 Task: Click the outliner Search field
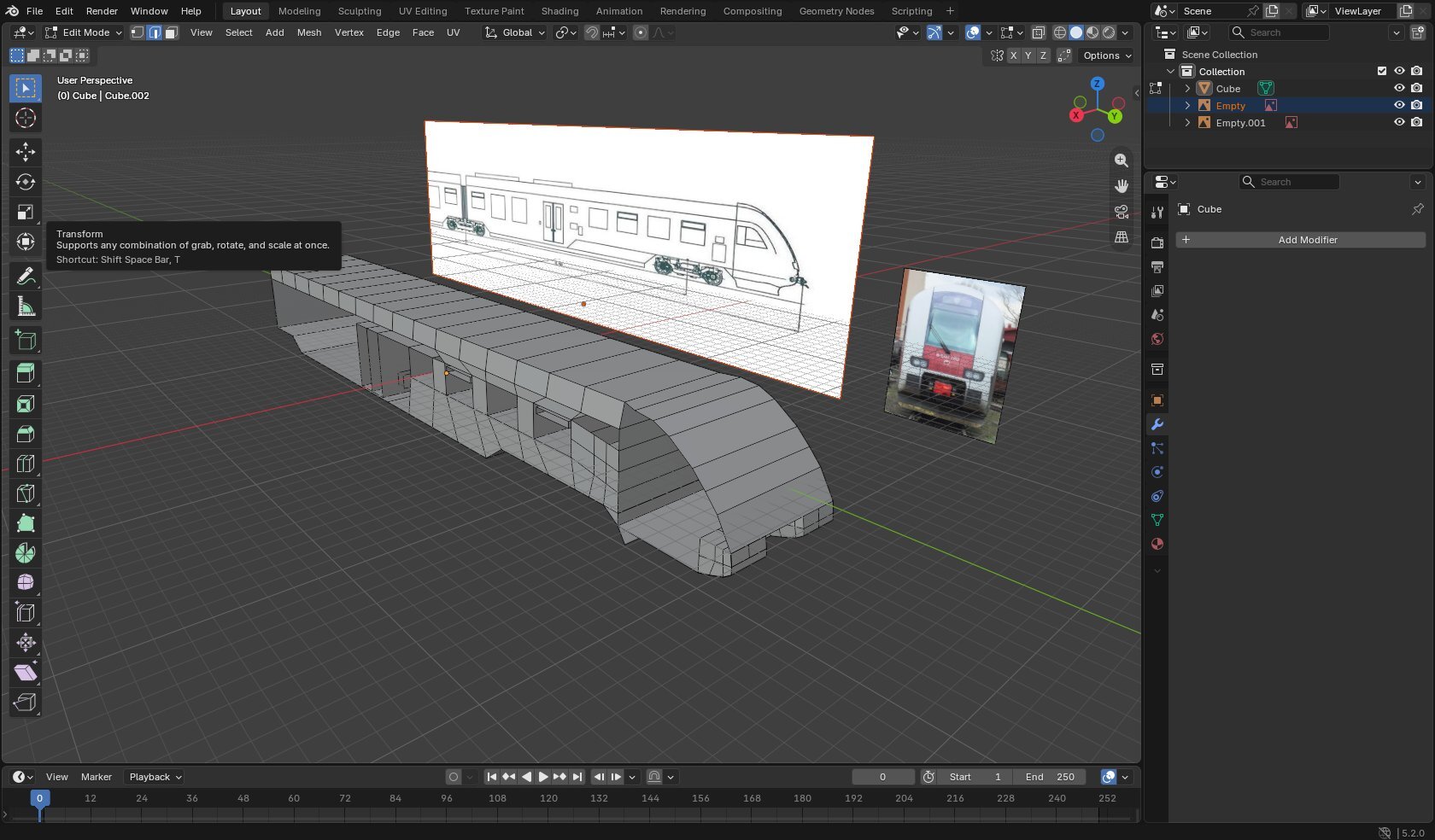pyautogui.click(x=1279, y=32)
